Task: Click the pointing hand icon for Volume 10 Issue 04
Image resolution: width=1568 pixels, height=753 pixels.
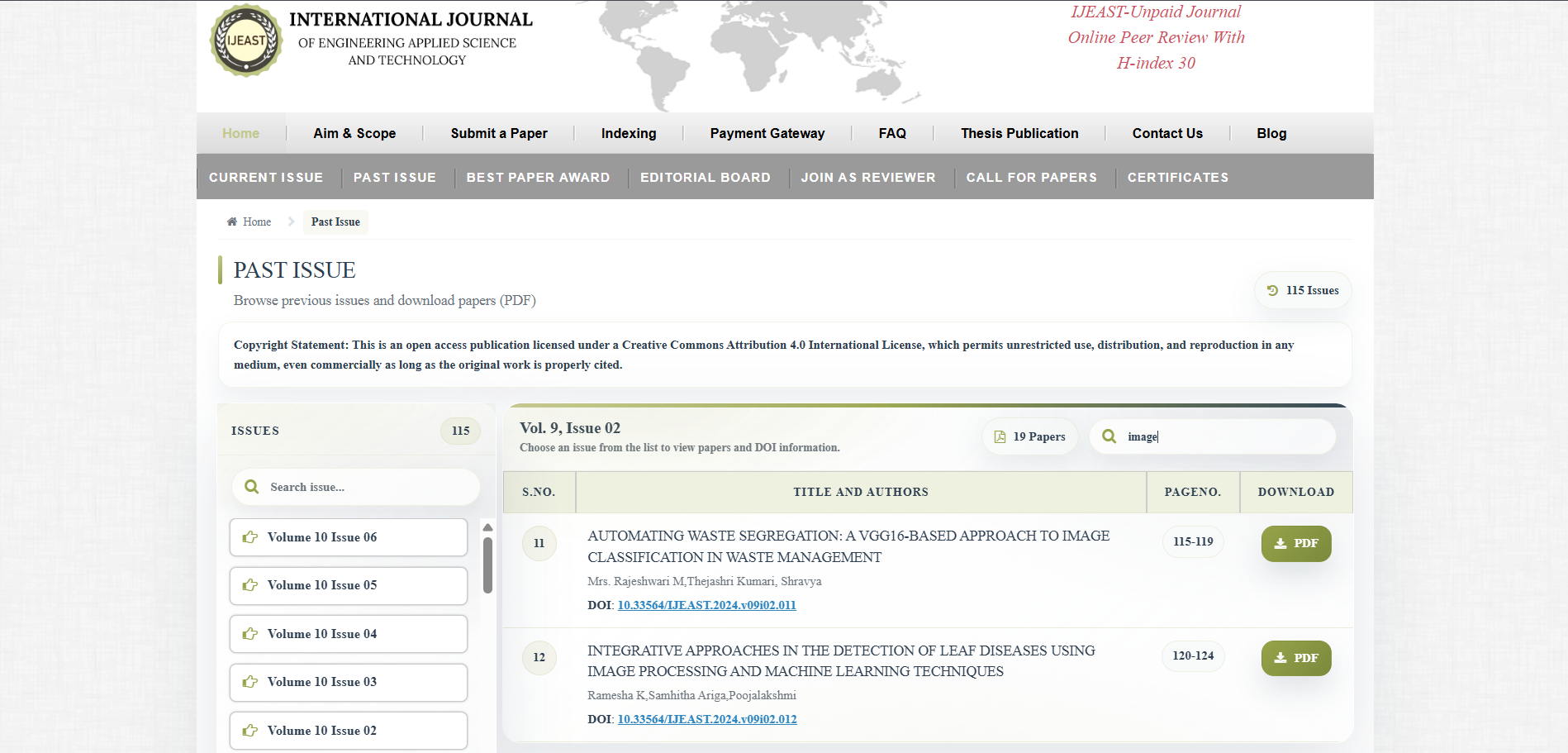Action: [x=250, y=634]
